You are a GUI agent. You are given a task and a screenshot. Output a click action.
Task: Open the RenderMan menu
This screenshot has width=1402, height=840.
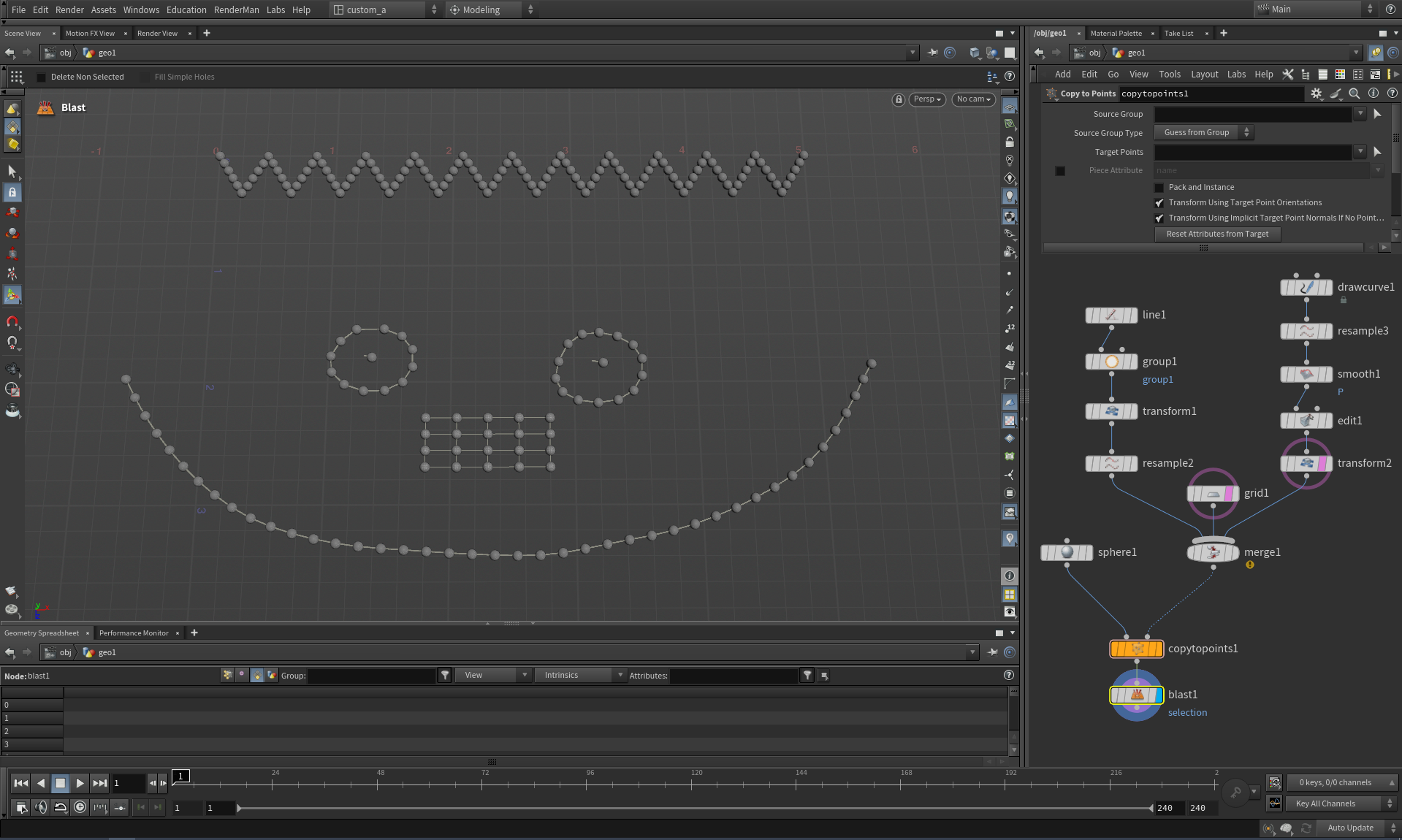click(x=236, y=9)
